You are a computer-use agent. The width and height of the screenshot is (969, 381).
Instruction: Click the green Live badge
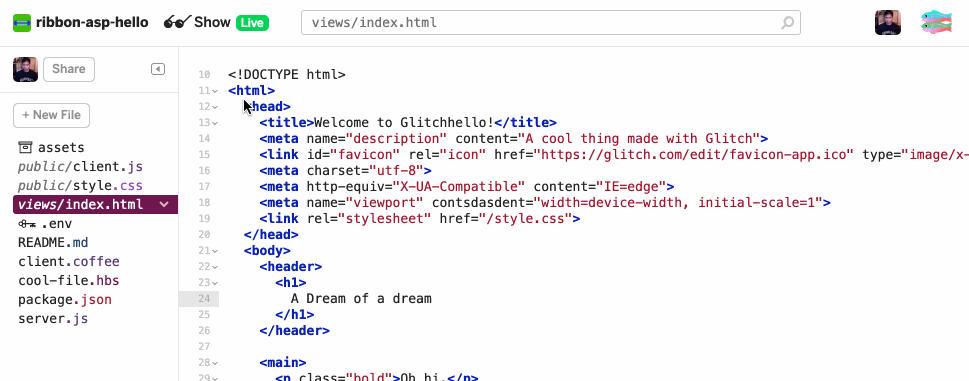pyautogui.click(x=252, y=23)
